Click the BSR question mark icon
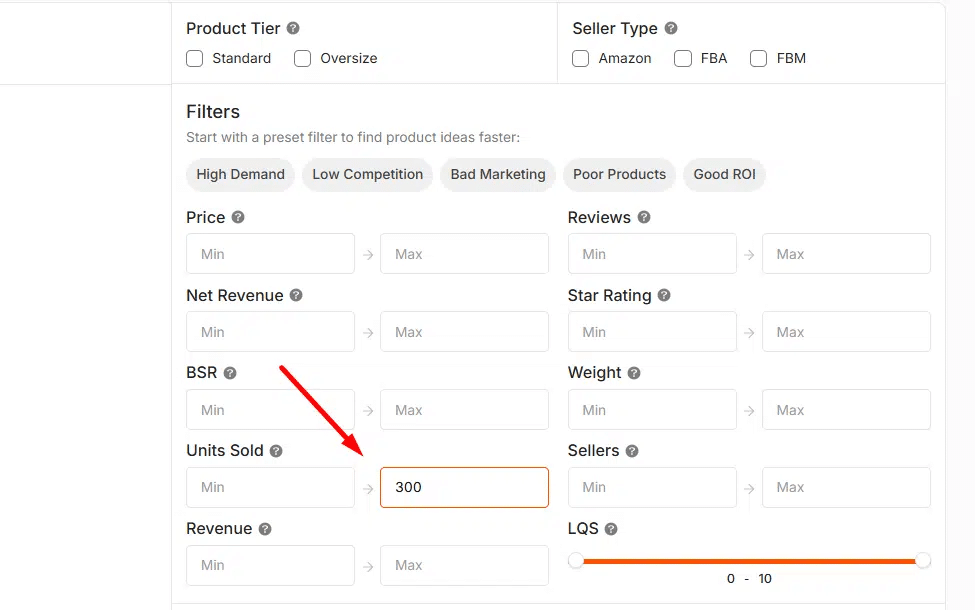This screenshot has width=975, height=610. [230, 373]
